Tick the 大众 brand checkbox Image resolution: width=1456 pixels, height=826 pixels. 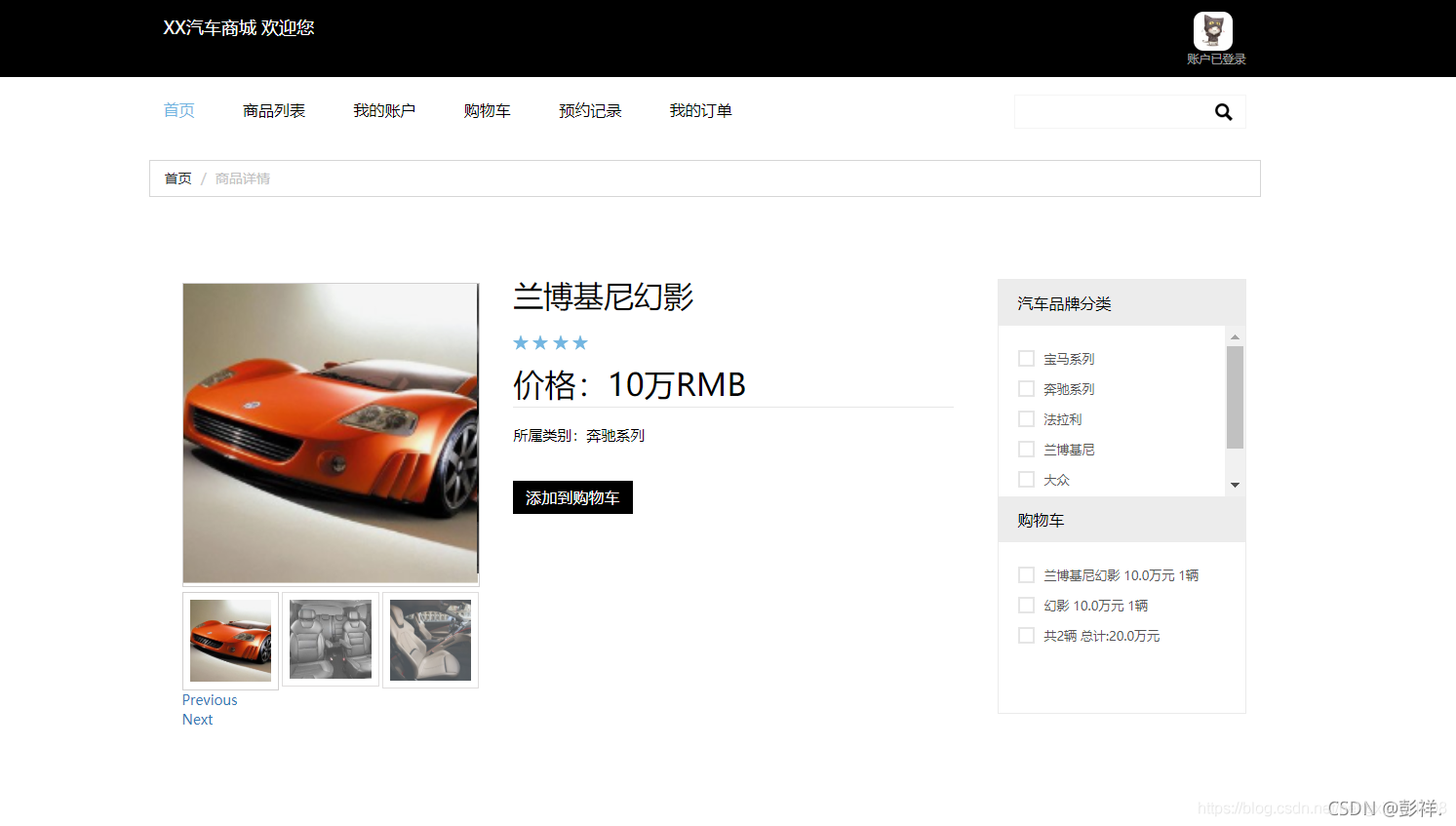click(x=1026, y=479)
